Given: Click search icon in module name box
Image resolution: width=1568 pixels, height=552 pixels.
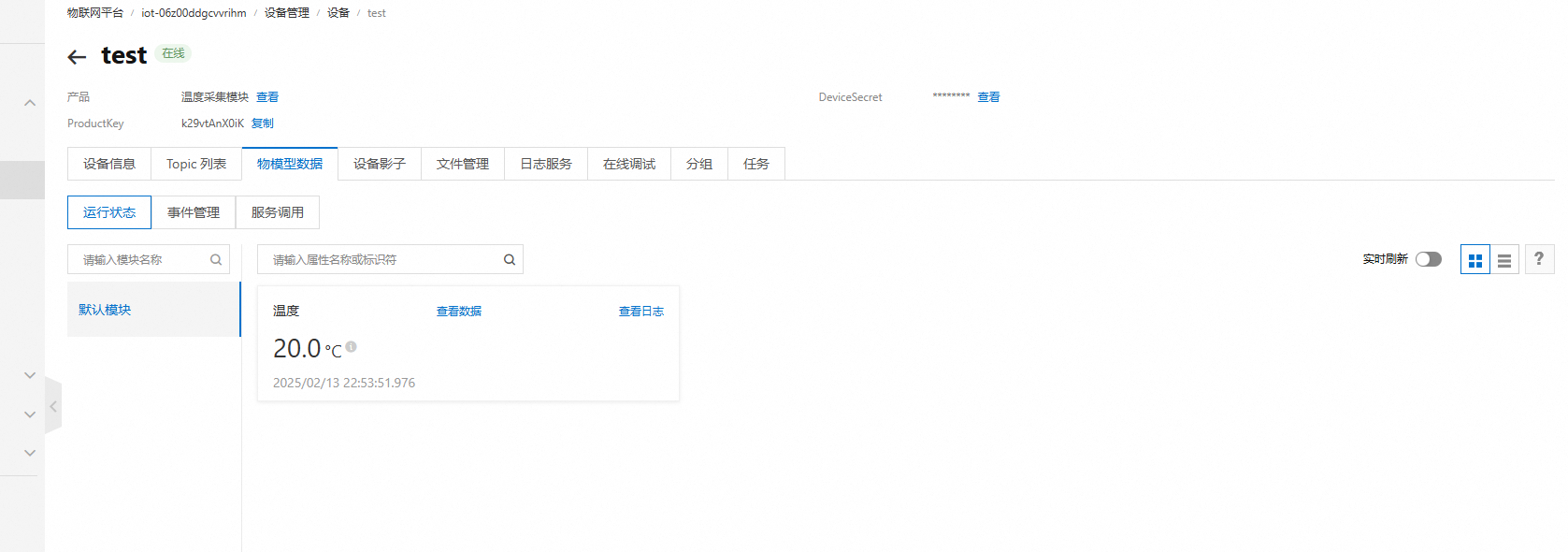Looking at the screenshot, I should (x=216, y=260).
